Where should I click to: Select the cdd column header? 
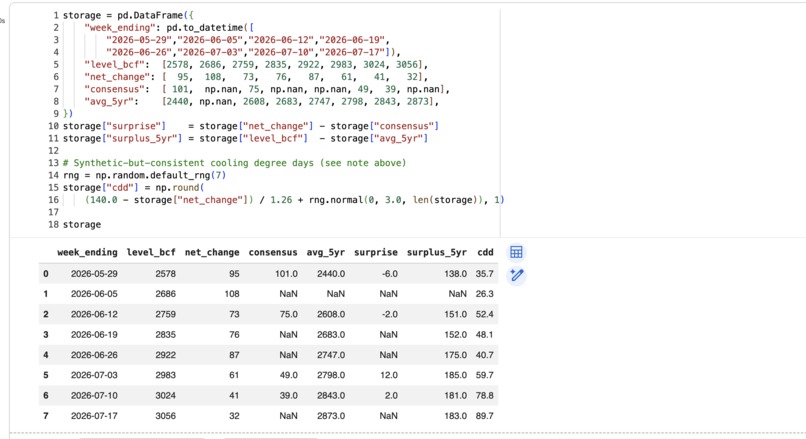pos(485,252)
